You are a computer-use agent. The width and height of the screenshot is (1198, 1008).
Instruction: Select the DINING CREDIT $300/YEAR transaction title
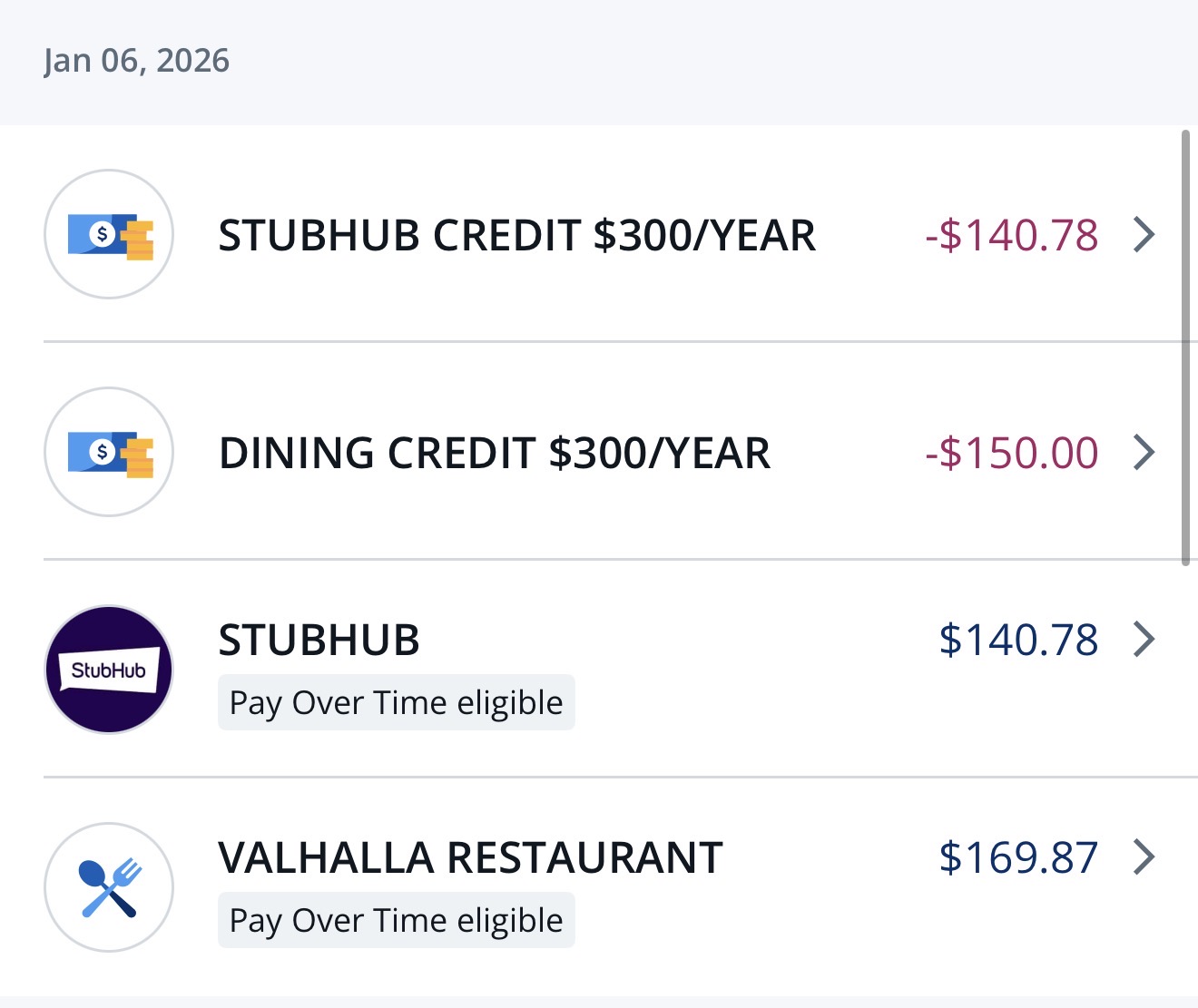(x=495, y=454)
